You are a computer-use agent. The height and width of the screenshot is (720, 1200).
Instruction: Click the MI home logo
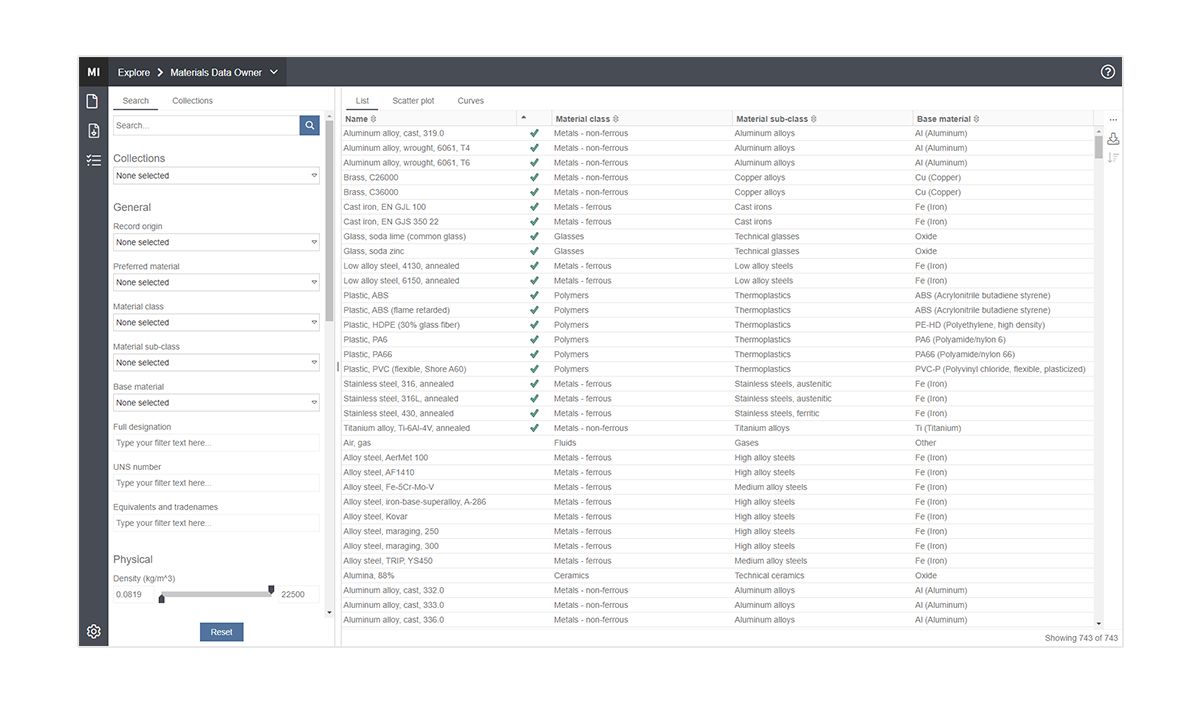coord(93,72)
